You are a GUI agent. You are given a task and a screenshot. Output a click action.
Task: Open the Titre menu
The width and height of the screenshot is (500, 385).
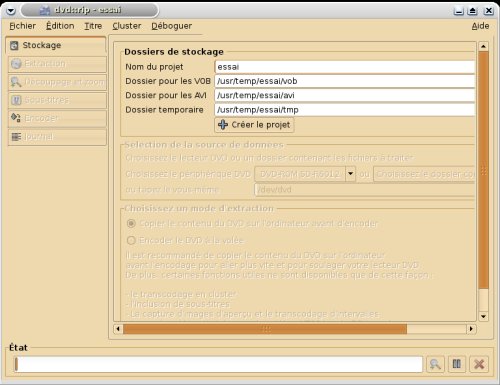point(93,26)
